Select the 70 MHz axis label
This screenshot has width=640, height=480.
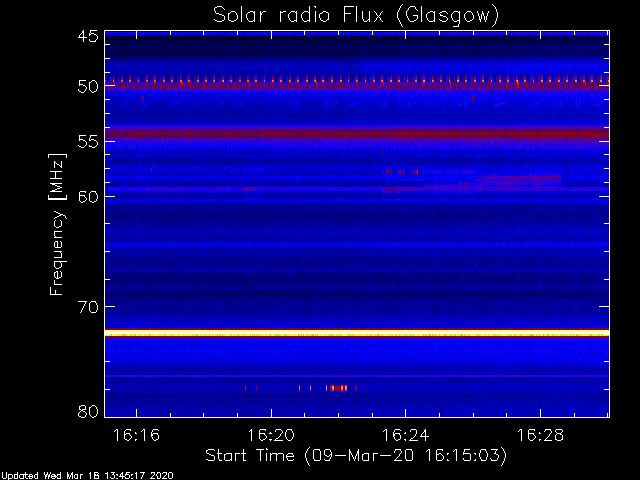pyautogui.click(x=88, y=306)
